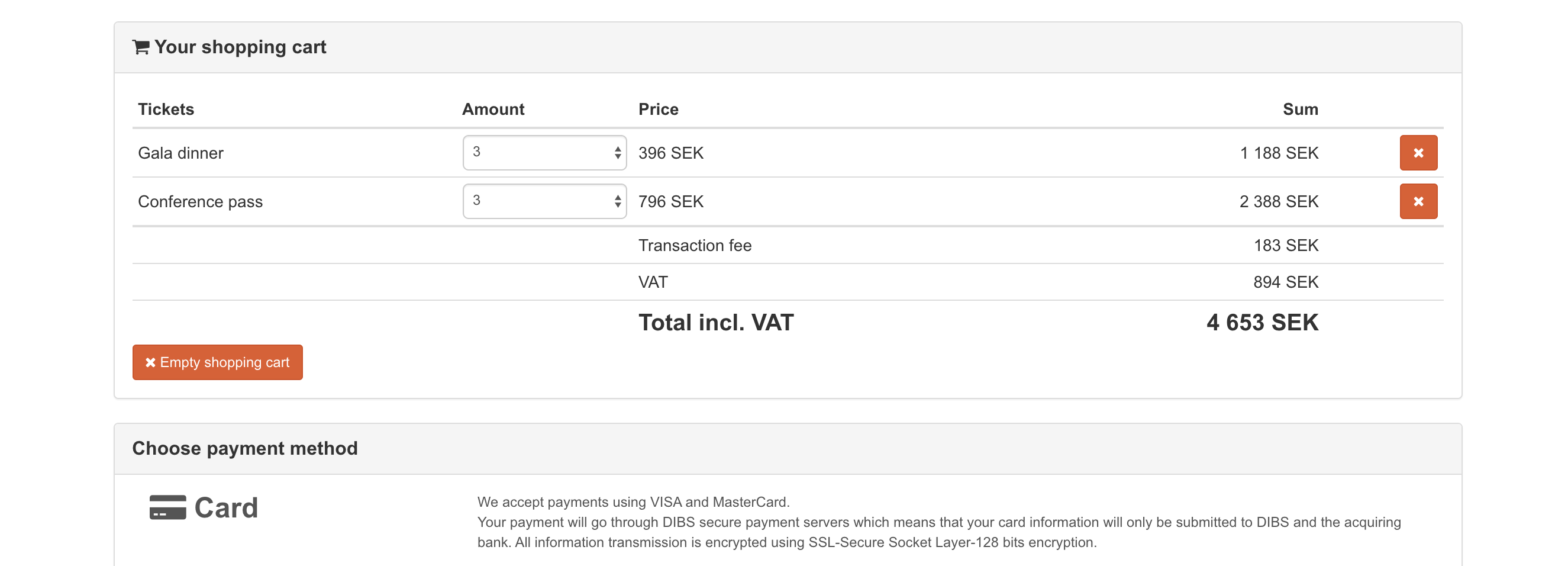The height and width of the screenshot is (566, 1568).
Task: Remove Conference pass with its X button
Action: [1418, 202]
